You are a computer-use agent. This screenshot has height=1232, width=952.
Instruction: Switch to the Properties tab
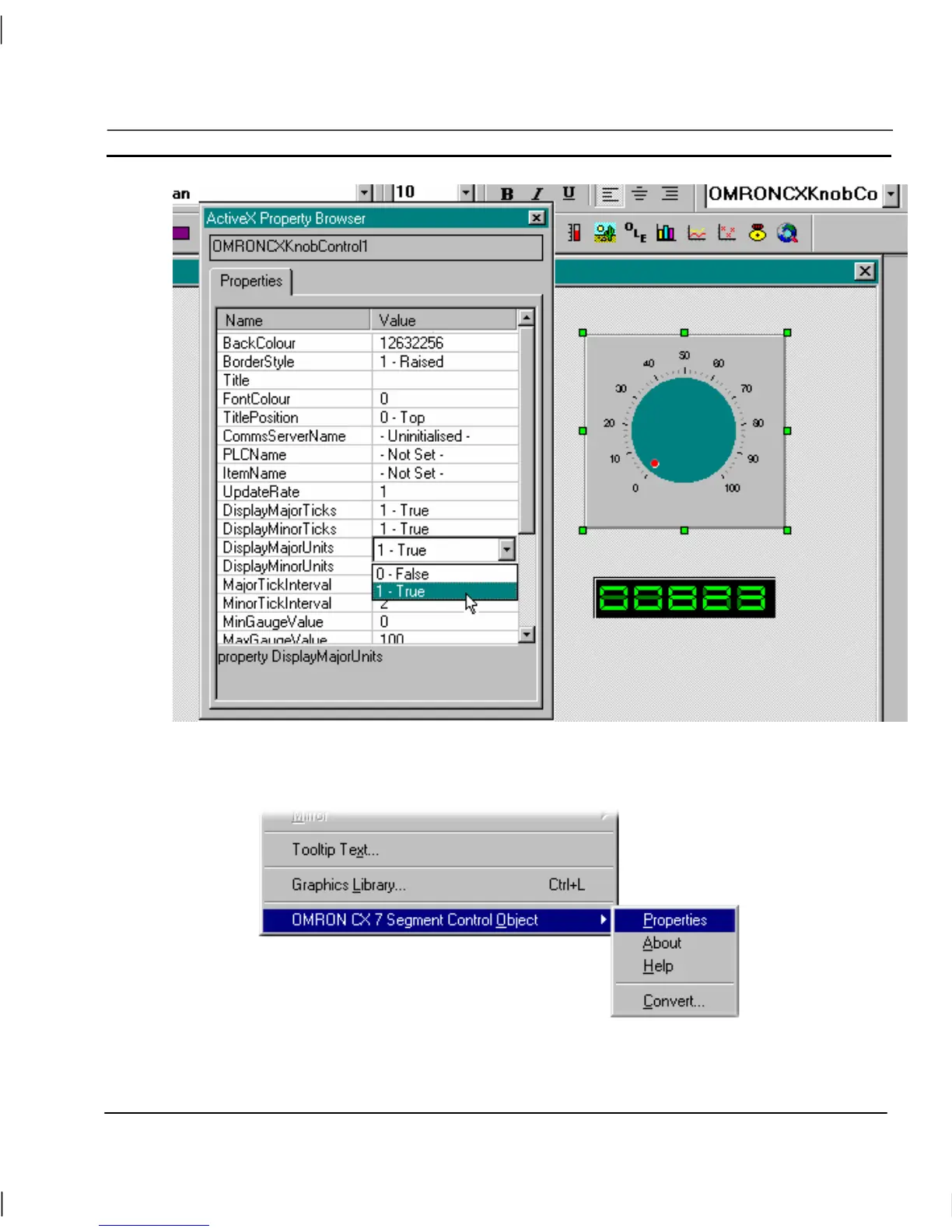[x=250, y=281]
